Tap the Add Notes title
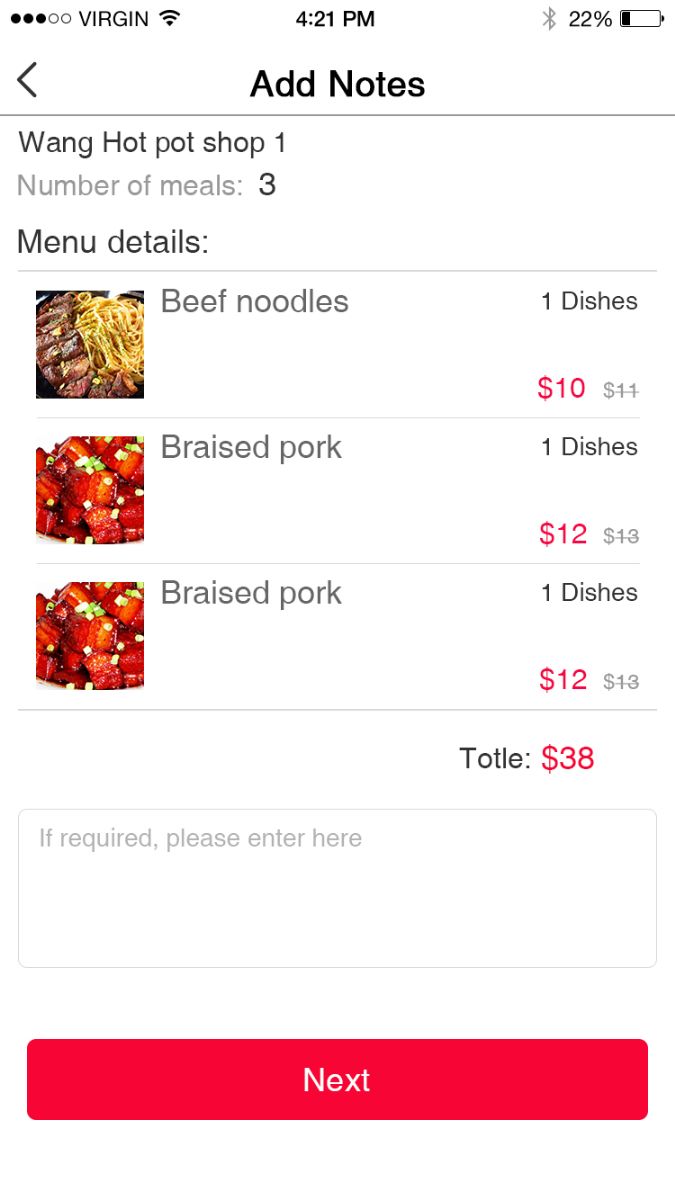The height and width of the screenshot is (1200, 675). tap(337, 84)
